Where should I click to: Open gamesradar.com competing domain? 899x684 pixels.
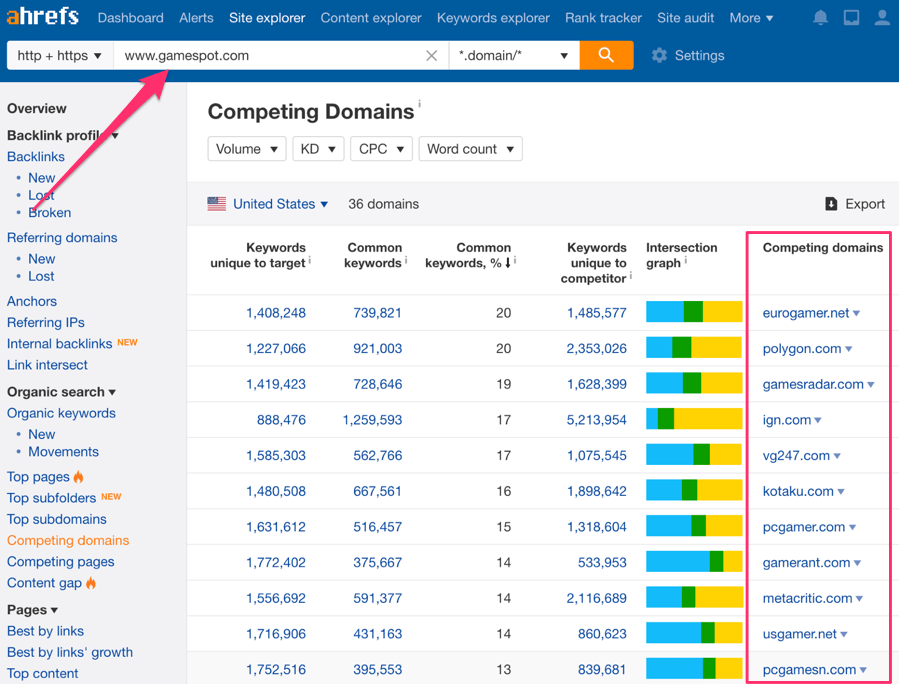point(813,384)
